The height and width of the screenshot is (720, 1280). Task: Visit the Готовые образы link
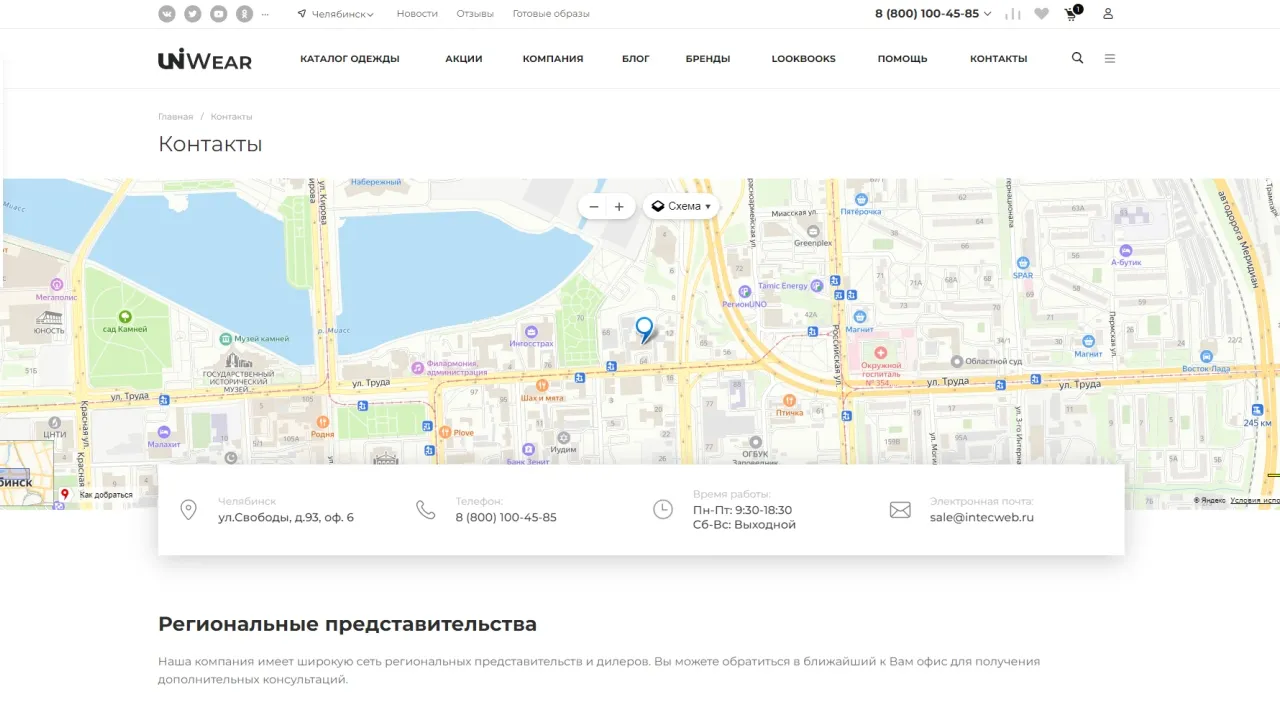(x=551, y=14)
